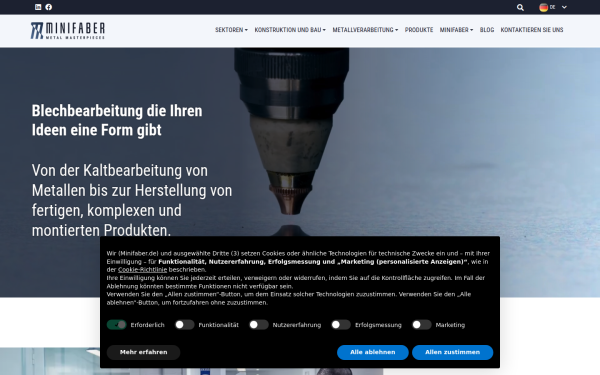Click the Minifaber logo
The height and width of the screenshot is (375, 600).
coord(68,31)
